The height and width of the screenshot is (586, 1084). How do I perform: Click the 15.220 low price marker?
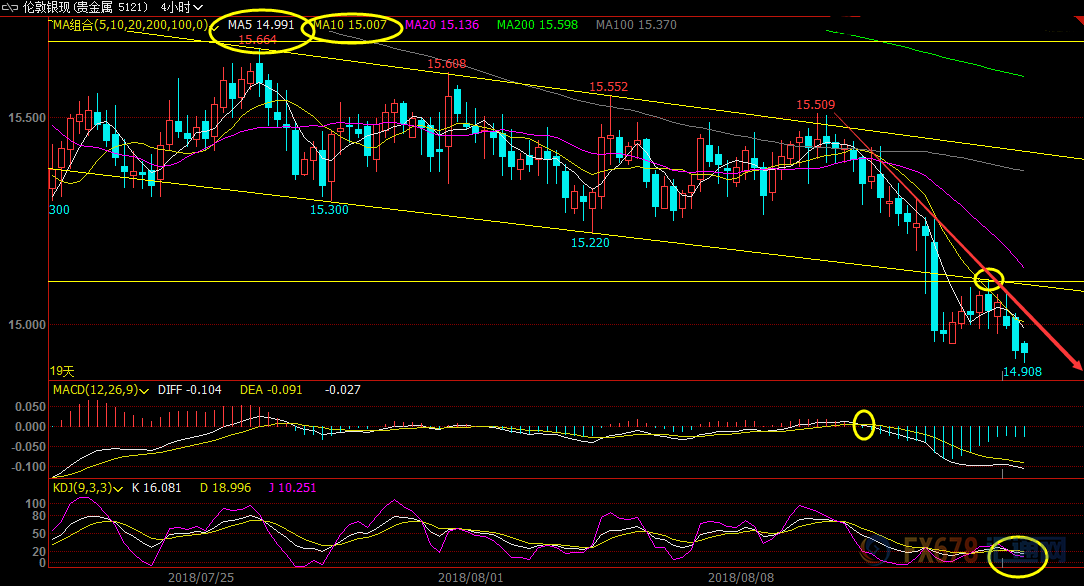pos(591,242)
